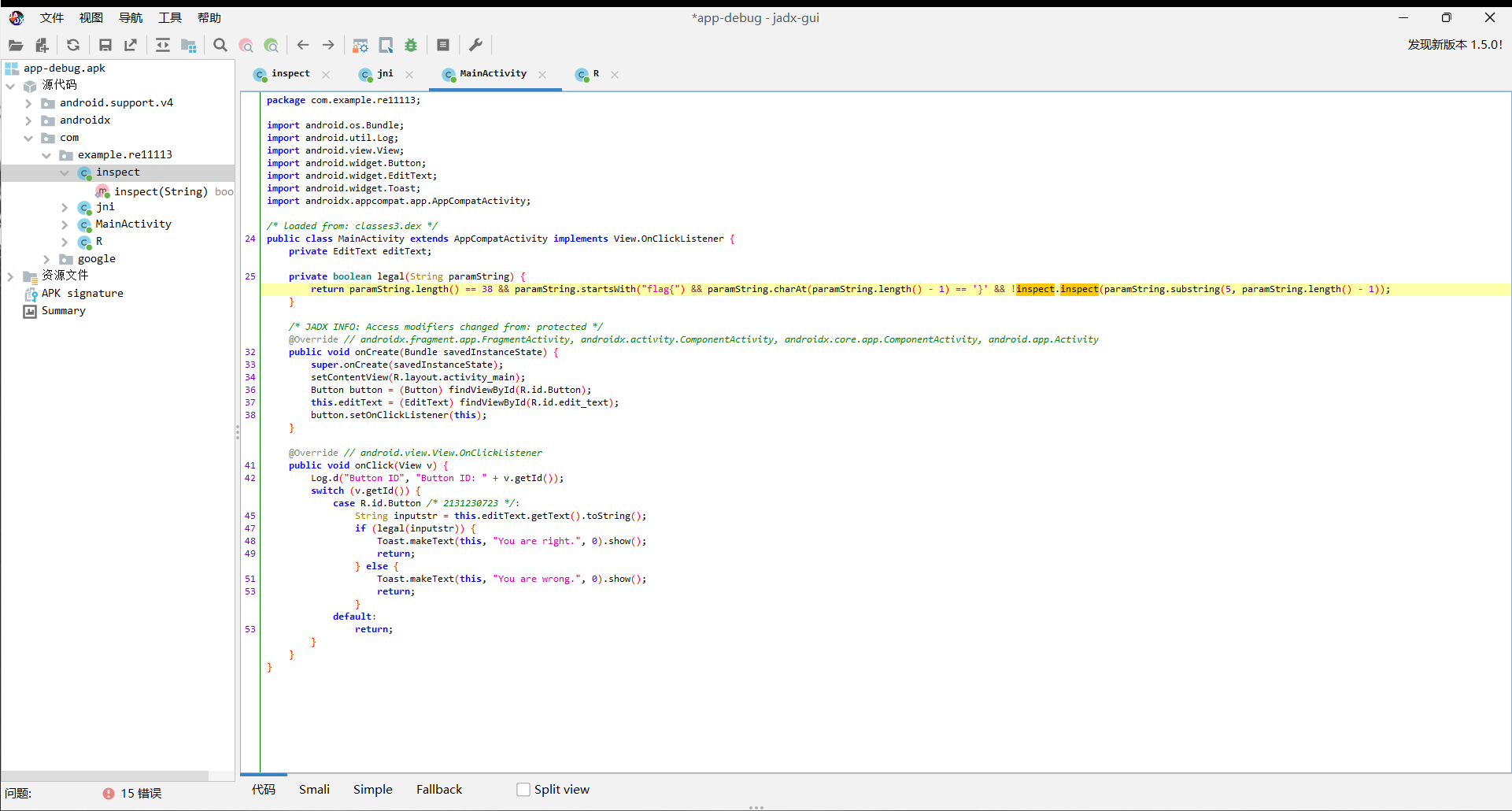Switch to Smali code view
The width and height of the screenshot is (1512, 811).
tap(314, 790)
